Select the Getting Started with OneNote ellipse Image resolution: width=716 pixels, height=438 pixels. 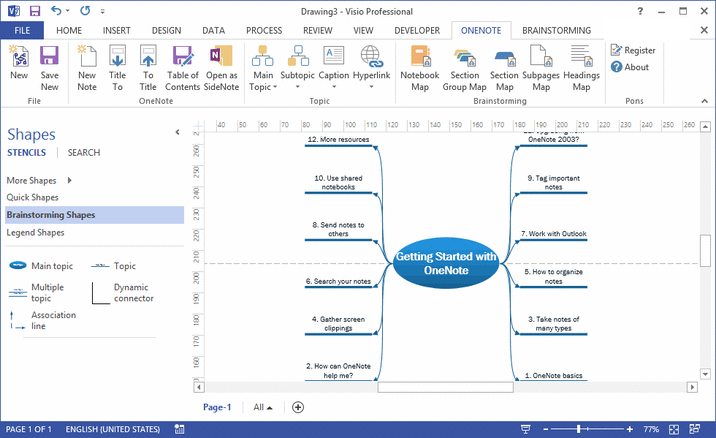tap(446, 263)
